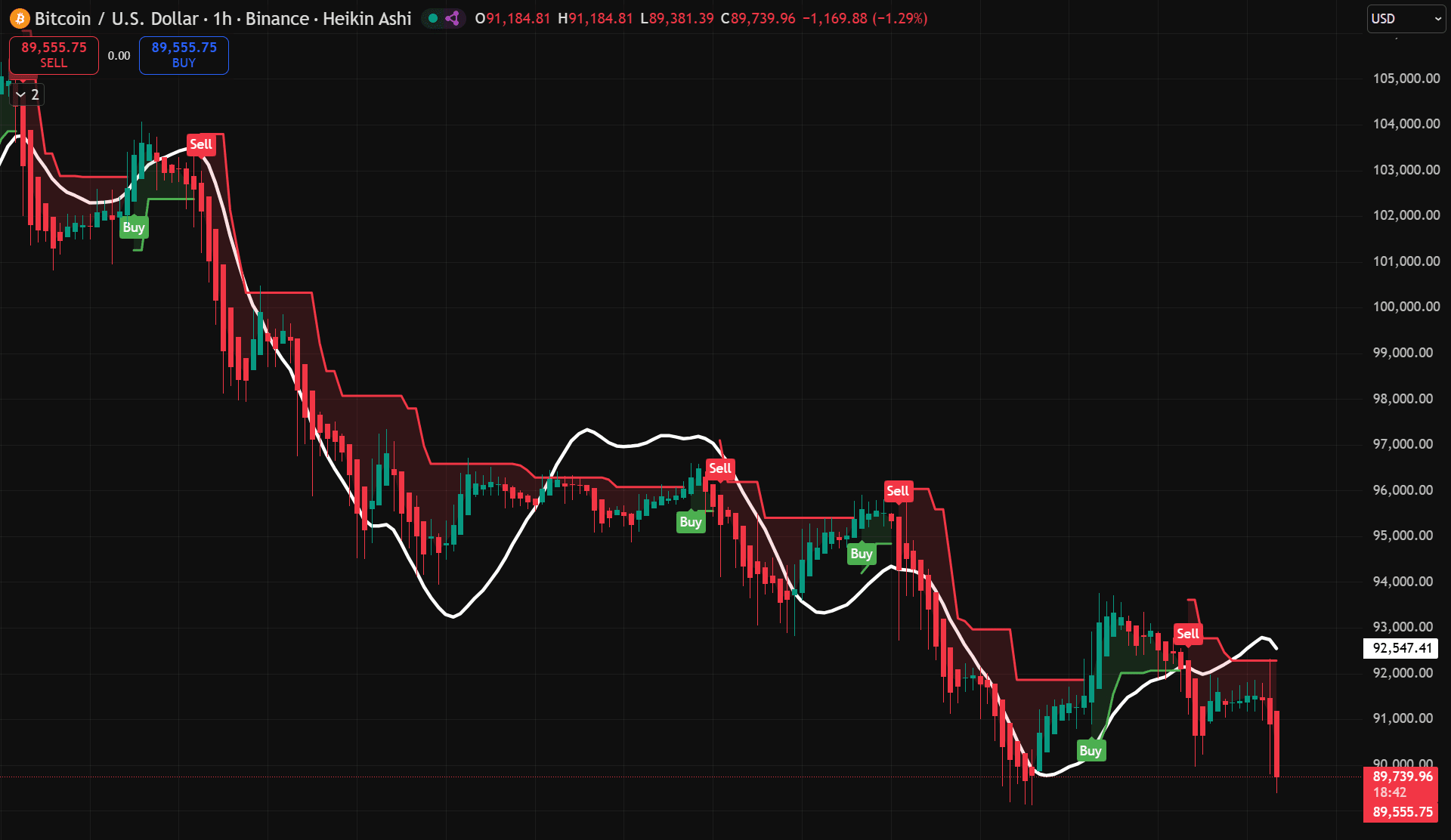
Task: Open the USD currency dropdown
Action: click(x=1405, y=19)
